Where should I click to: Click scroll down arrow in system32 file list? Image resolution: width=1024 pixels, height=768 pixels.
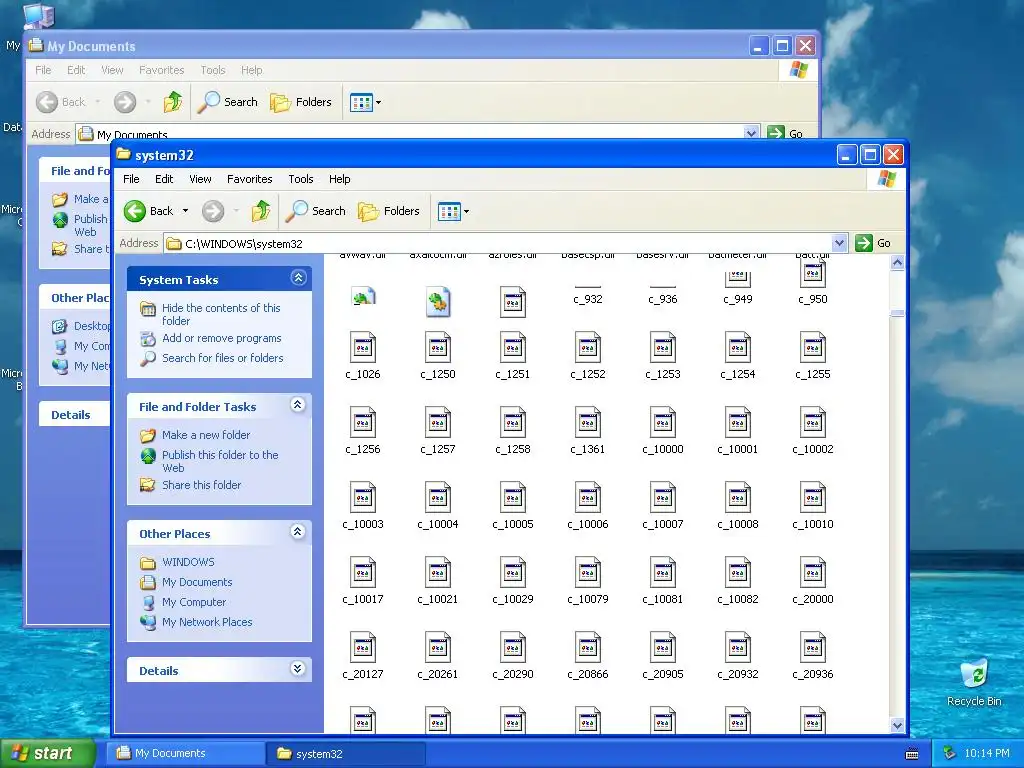tap(897, 725)
